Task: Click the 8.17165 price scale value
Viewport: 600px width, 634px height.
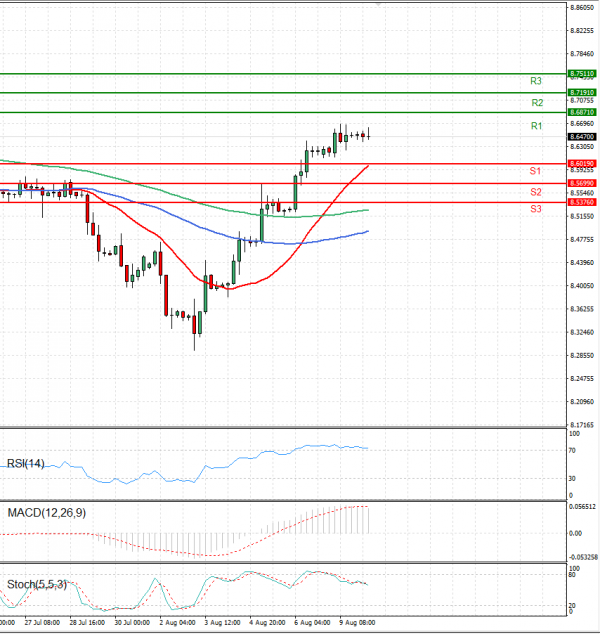Action: (x=582, y=425)
